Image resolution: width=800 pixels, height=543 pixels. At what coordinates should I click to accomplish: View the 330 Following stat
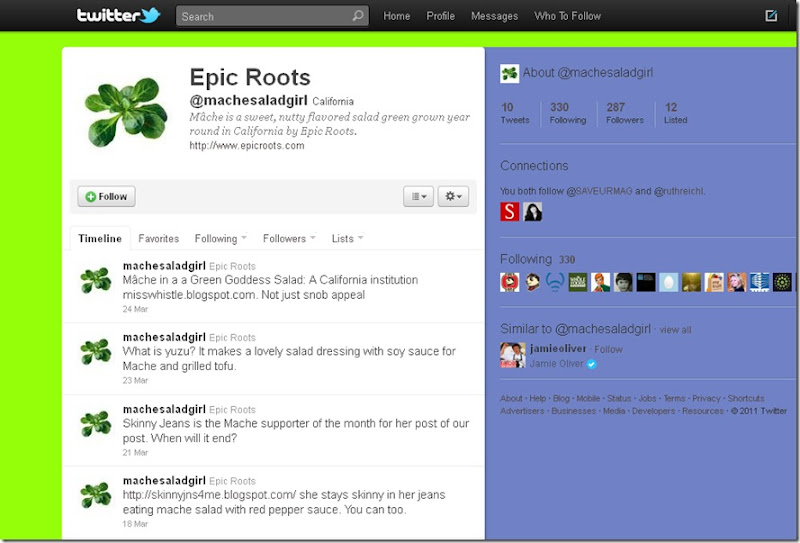click(x=568, y=113)
